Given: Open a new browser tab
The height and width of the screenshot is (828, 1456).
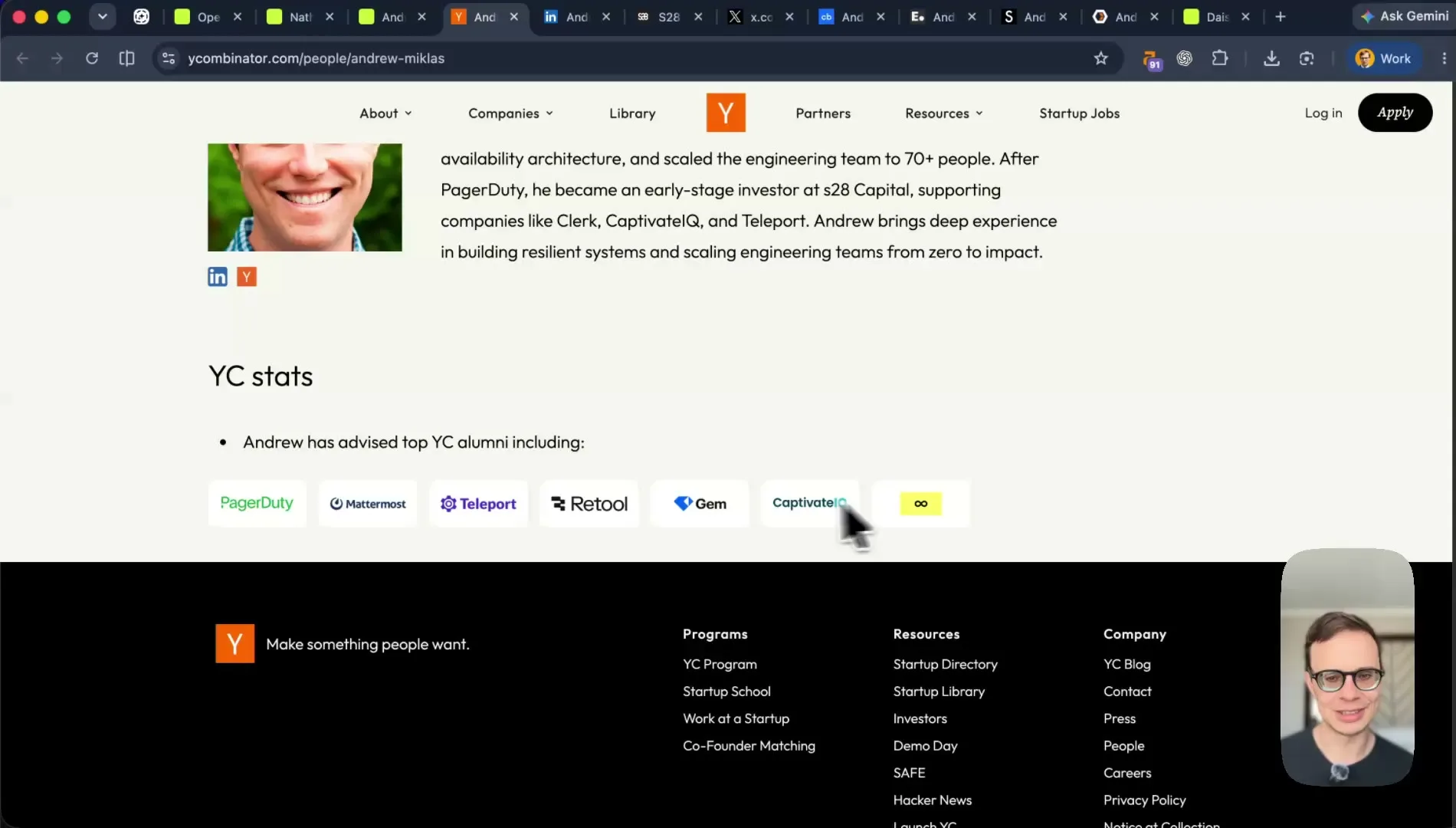Looking at the screenshot, I should coord(1280,17).
